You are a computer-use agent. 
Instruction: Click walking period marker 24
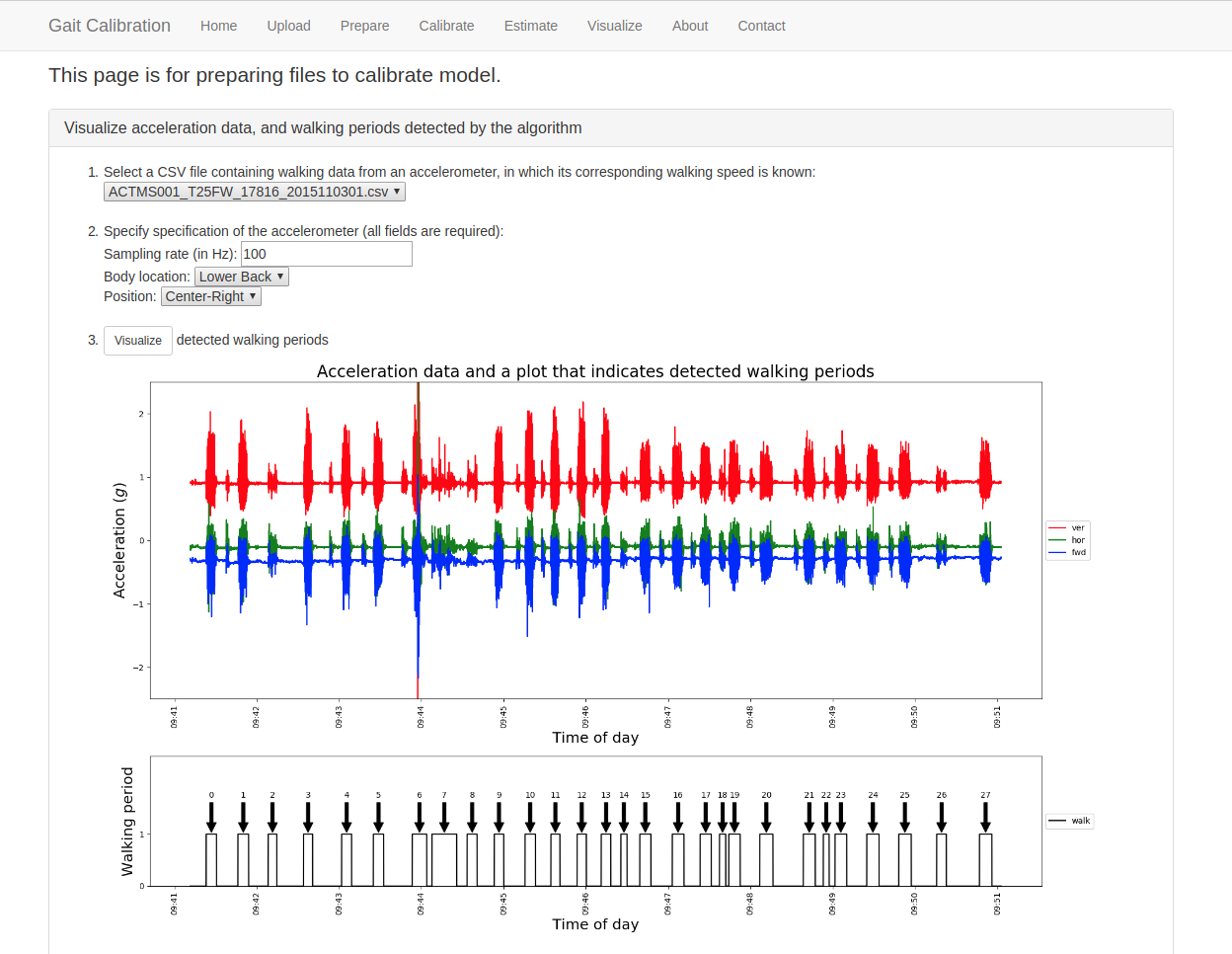point(873,813)
